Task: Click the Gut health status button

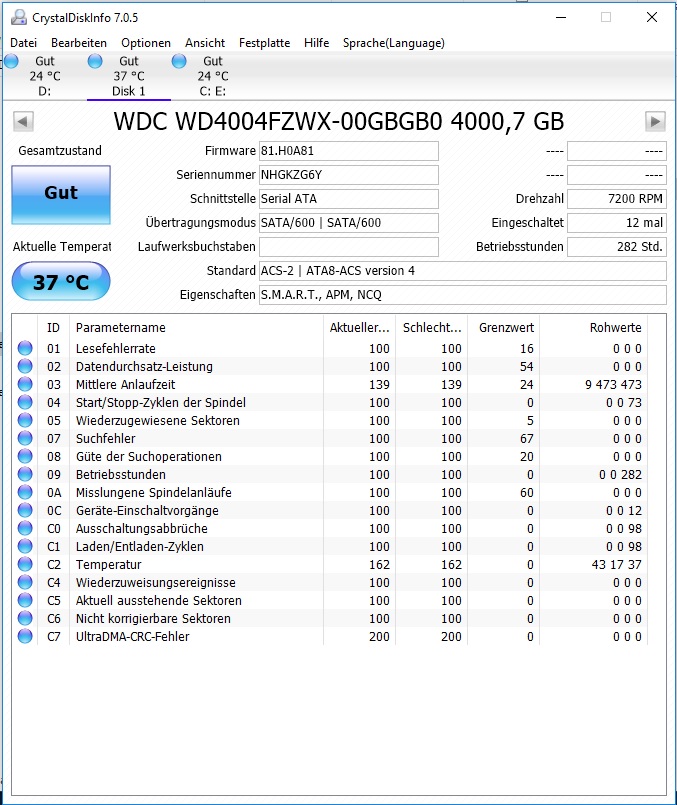Action: pyautogui.click(x=61, y=195)
